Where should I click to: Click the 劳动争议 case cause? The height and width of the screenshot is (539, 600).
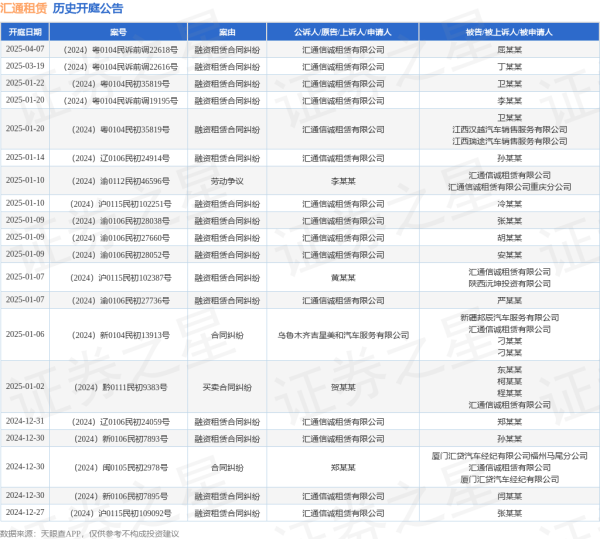227,181
